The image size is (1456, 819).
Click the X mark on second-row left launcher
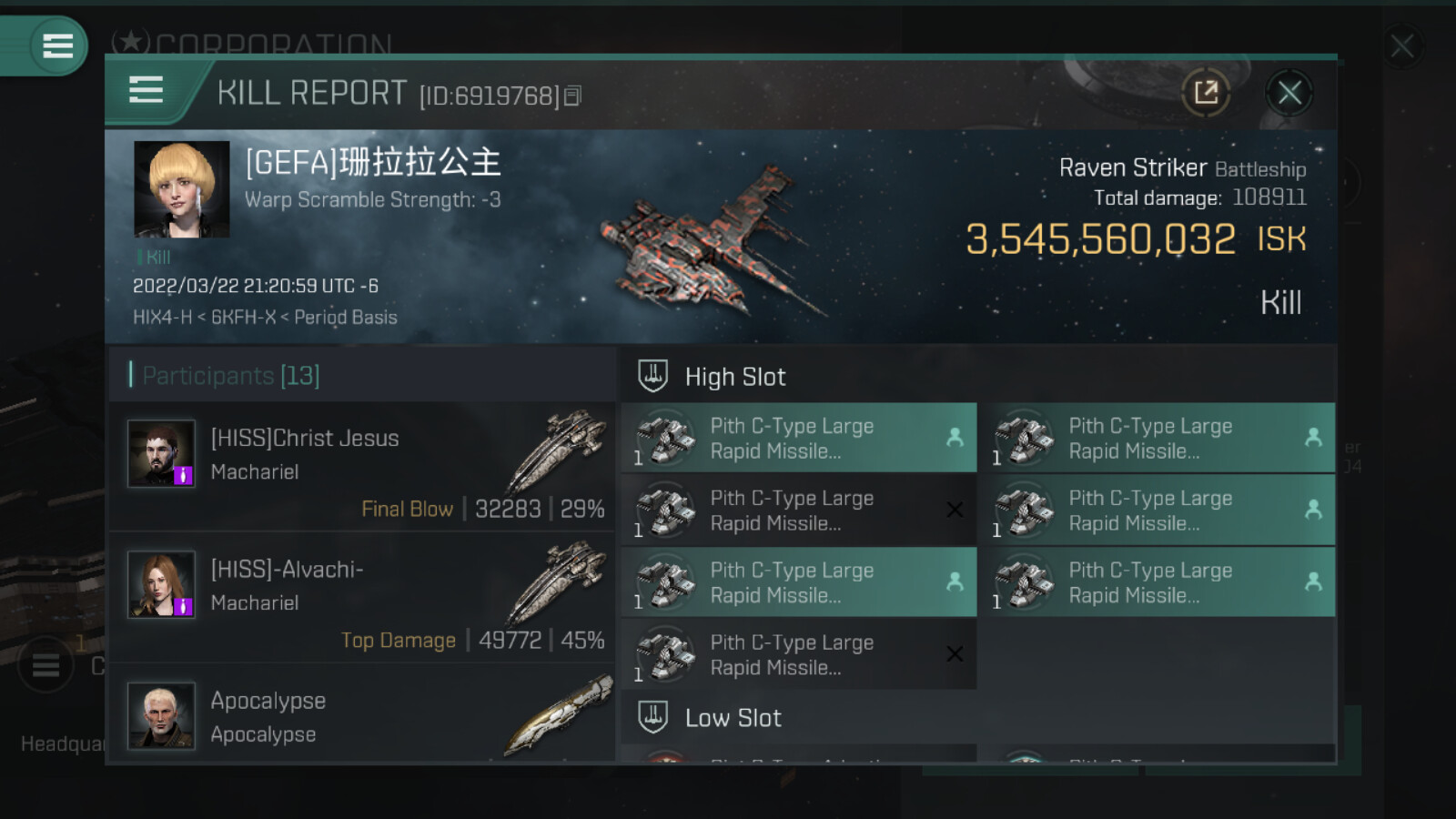pos(955,510)
